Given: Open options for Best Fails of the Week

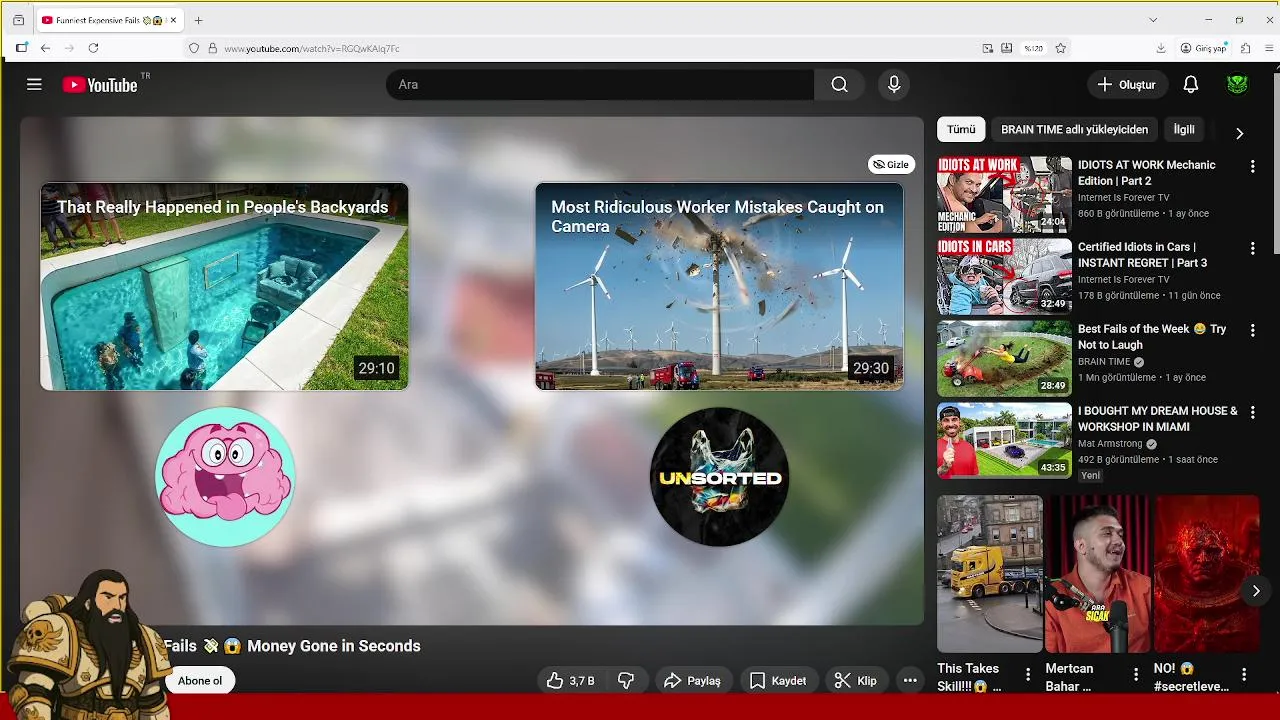Looking at the screenshot, I should (x=1252, y=330).
